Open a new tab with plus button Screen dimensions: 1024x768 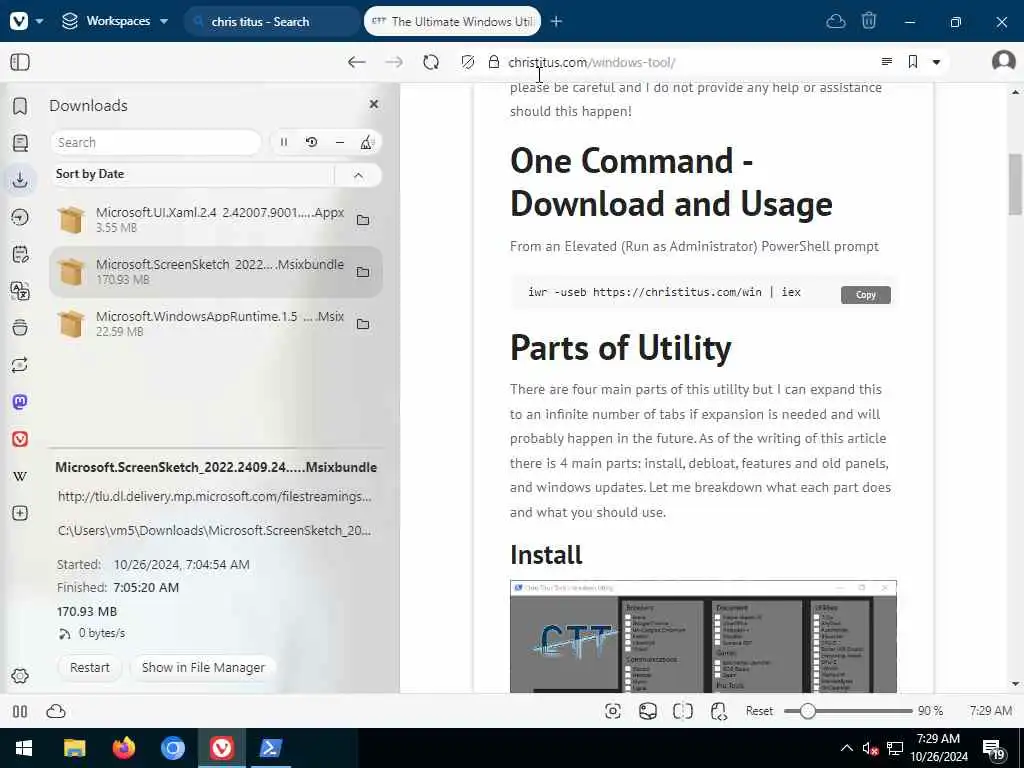pos(556,22)
